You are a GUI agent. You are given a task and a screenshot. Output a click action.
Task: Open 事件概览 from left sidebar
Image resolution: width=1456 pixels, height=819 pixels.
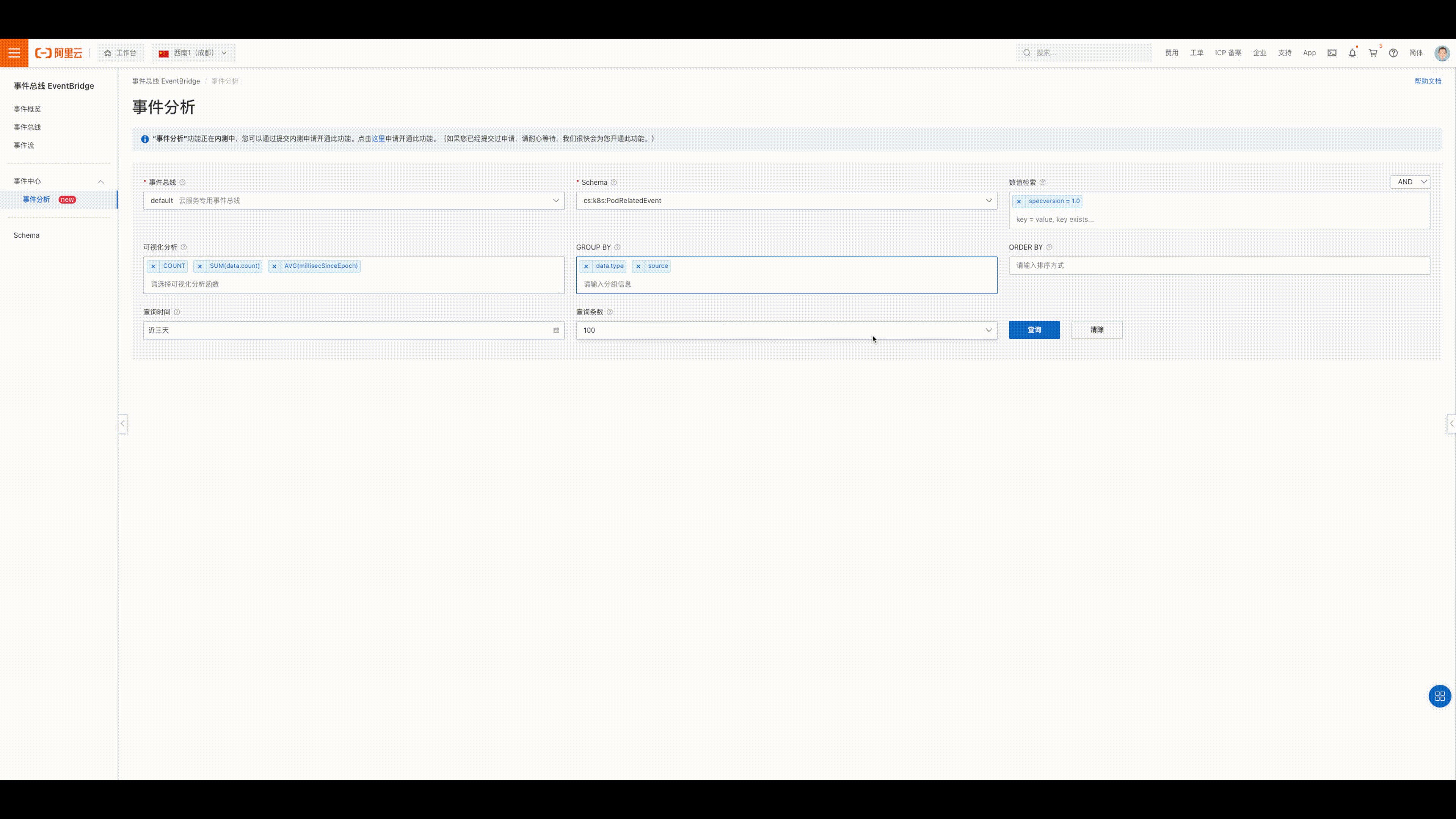pos(27,108)
